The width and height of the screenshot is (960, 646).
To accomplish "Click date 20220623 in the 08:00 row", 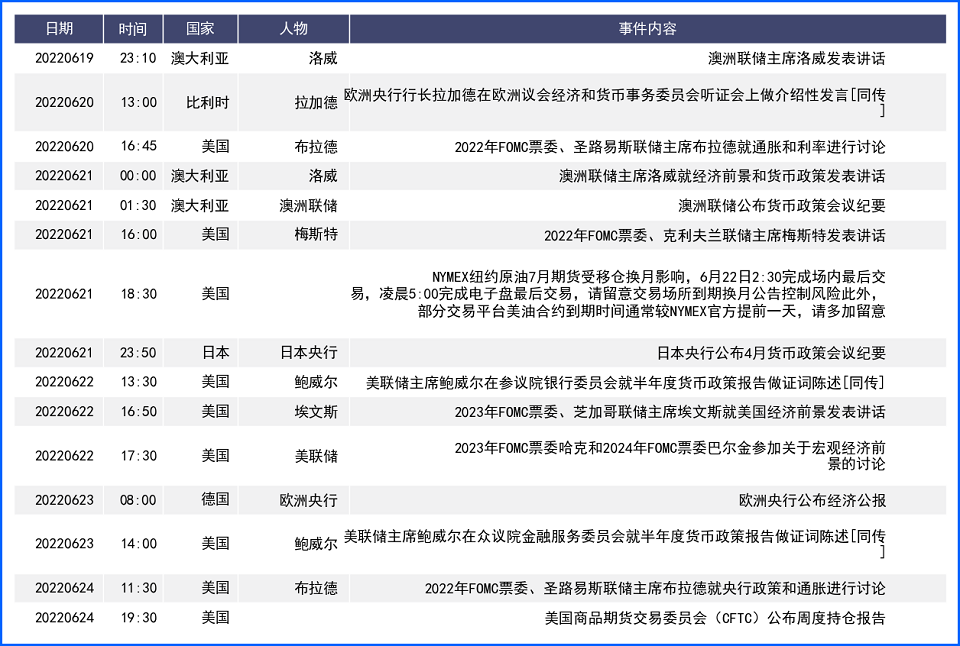I will click(x=64, y=500).
